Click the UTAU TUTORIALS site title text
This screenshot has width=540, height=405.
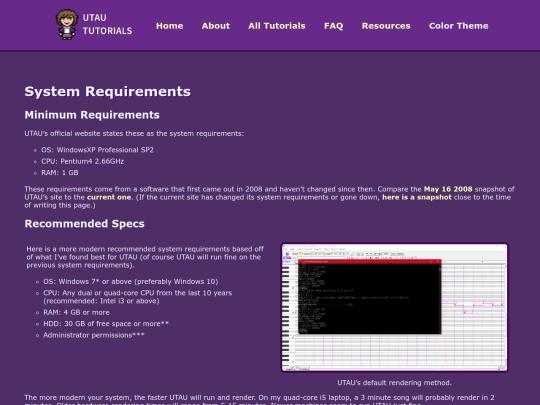tap(107, 24)
